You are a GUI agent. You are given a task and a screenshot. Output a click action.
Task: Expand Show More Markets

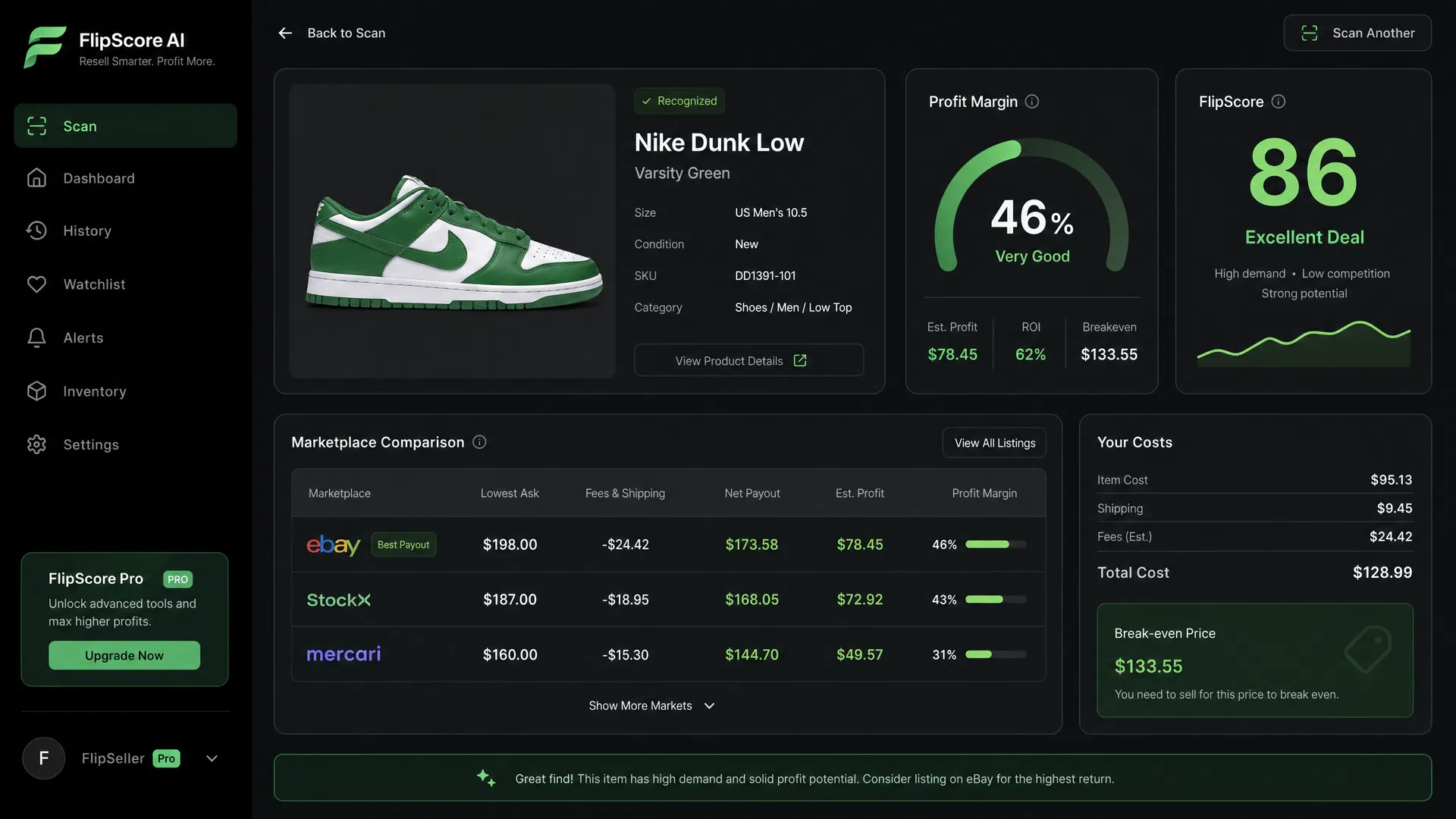[652, 706]
